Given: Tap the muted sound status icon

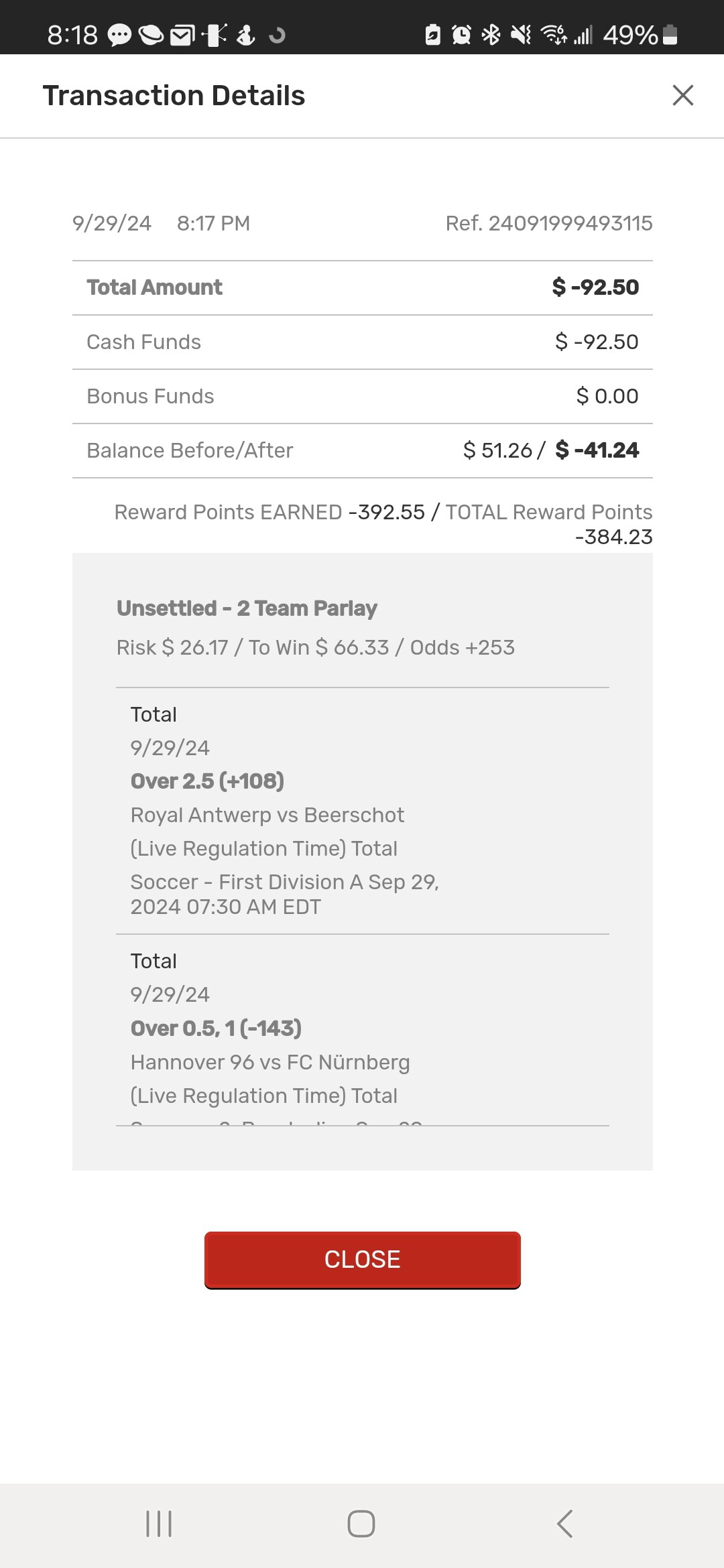Looking at the screenshot, I should click(521, 35).
